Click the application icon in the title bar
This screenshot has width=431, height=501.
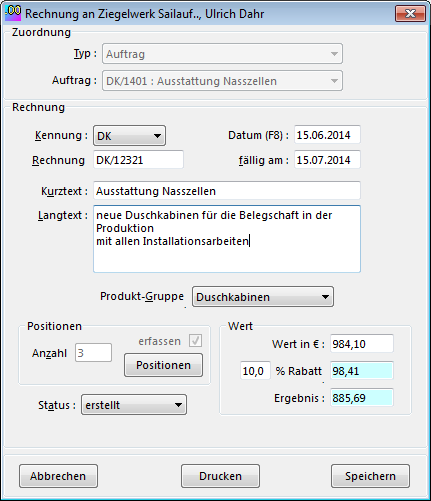click(13, 13)
